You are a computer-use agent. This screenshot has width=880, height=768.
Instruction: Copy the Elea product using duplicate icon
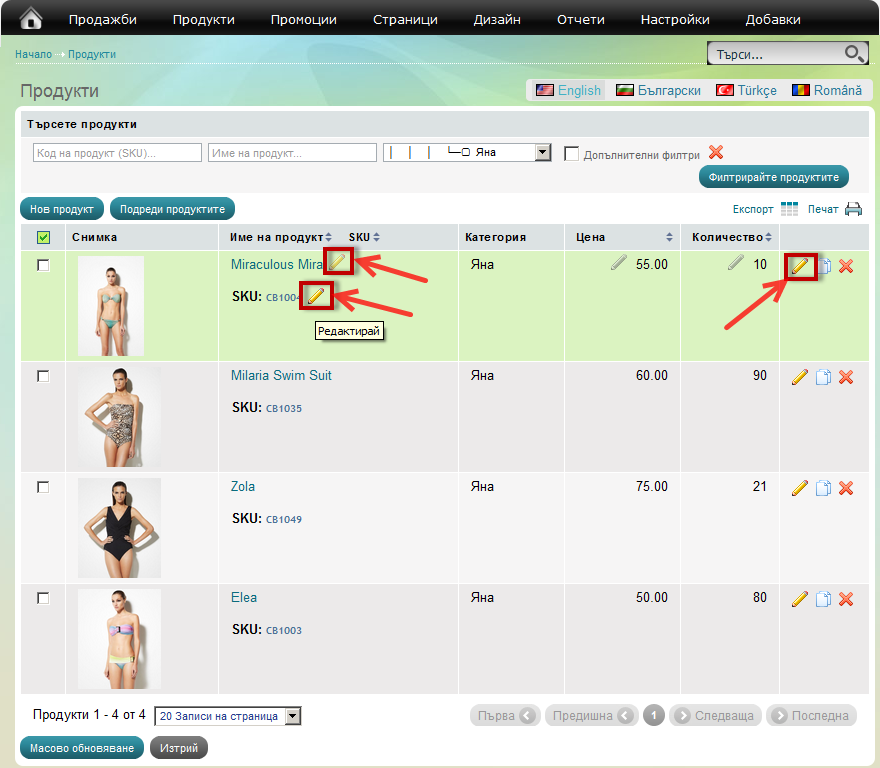[x=823, y=599]
